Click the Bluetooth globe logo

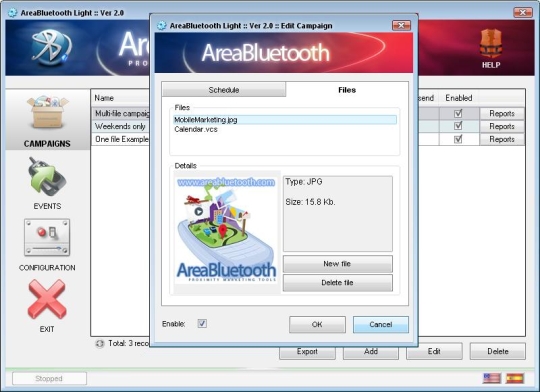(x=51, y=47)
